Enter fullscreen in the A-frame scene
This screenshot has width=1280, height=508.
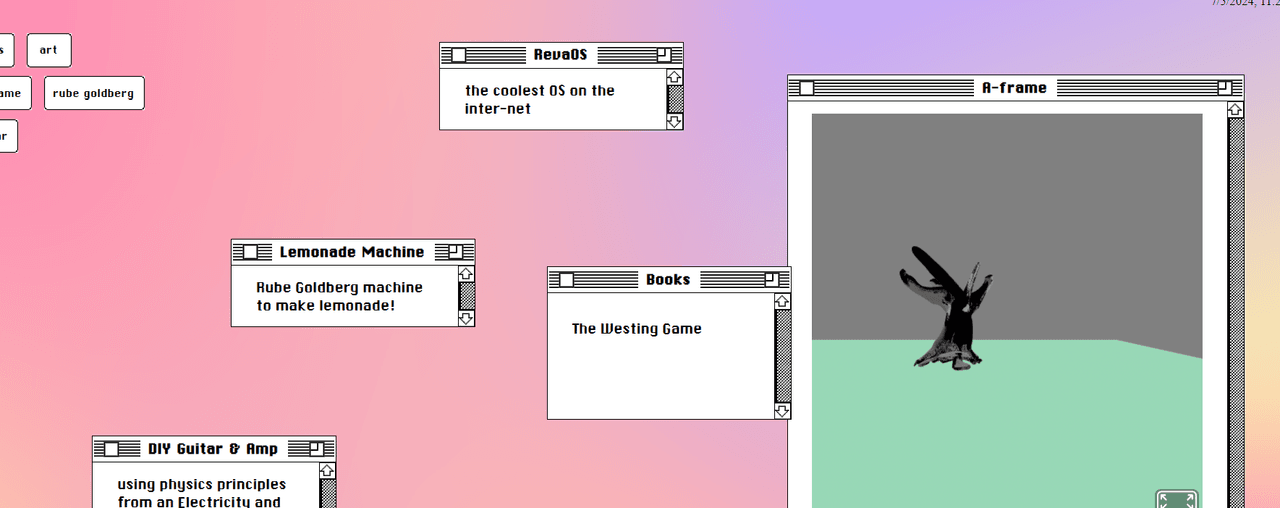1177,499
